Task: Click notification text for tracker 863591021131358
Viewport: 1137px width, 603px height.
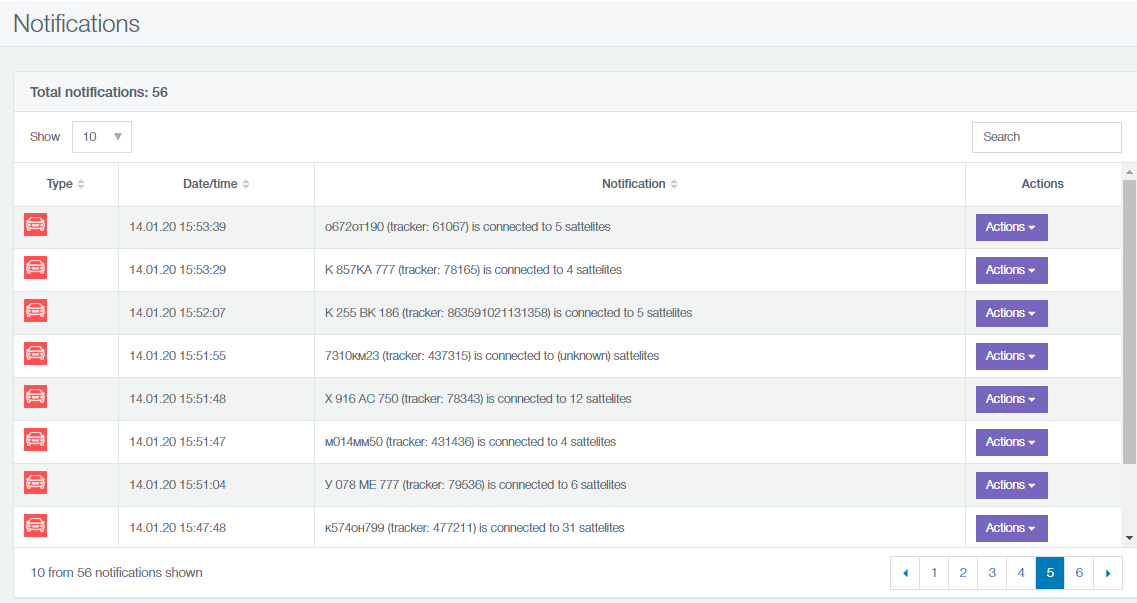Action: [508, 313]
